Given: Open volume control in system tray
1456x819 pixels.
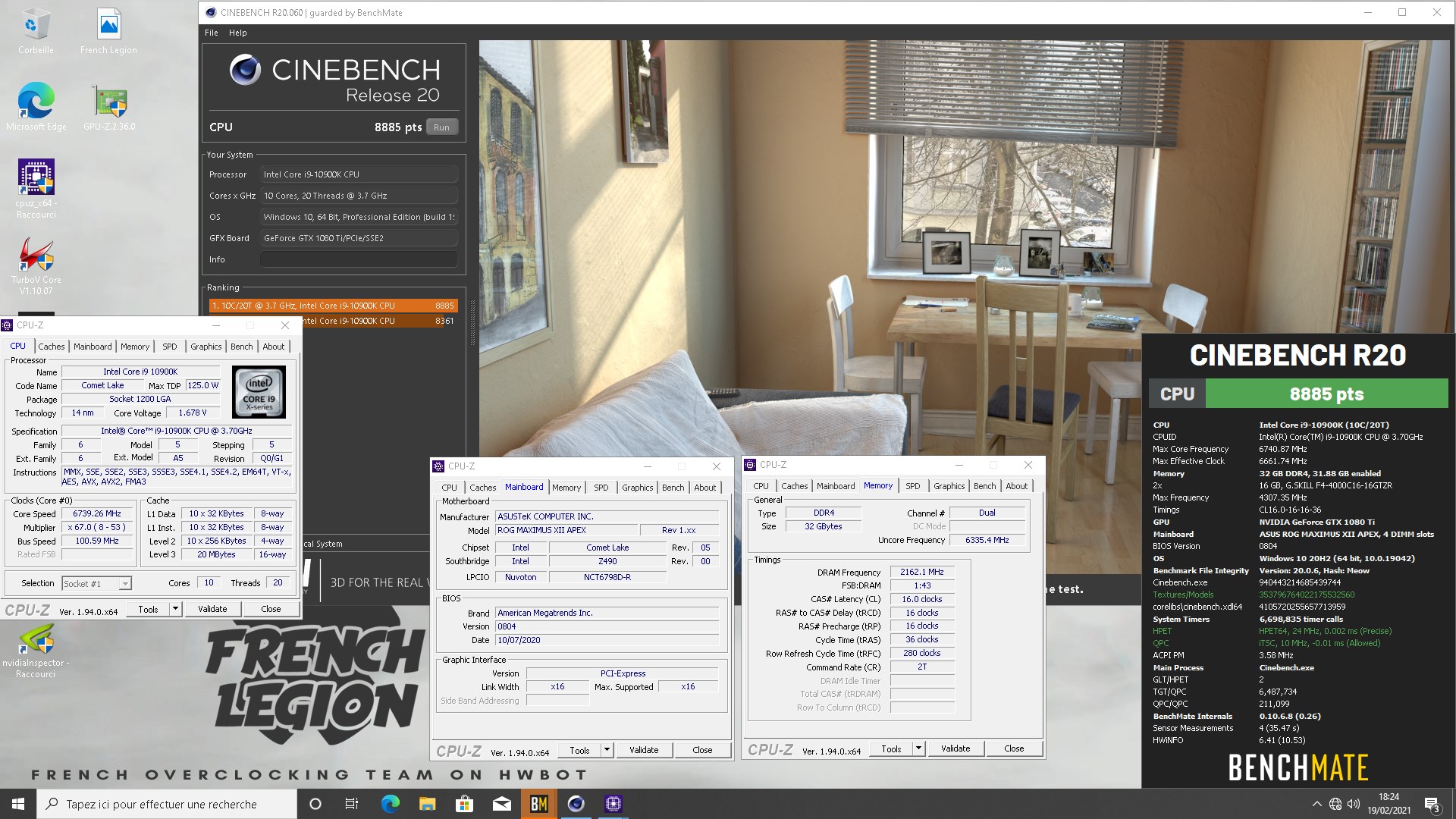Looking at the screenshot, I should tap(1354, 804).
